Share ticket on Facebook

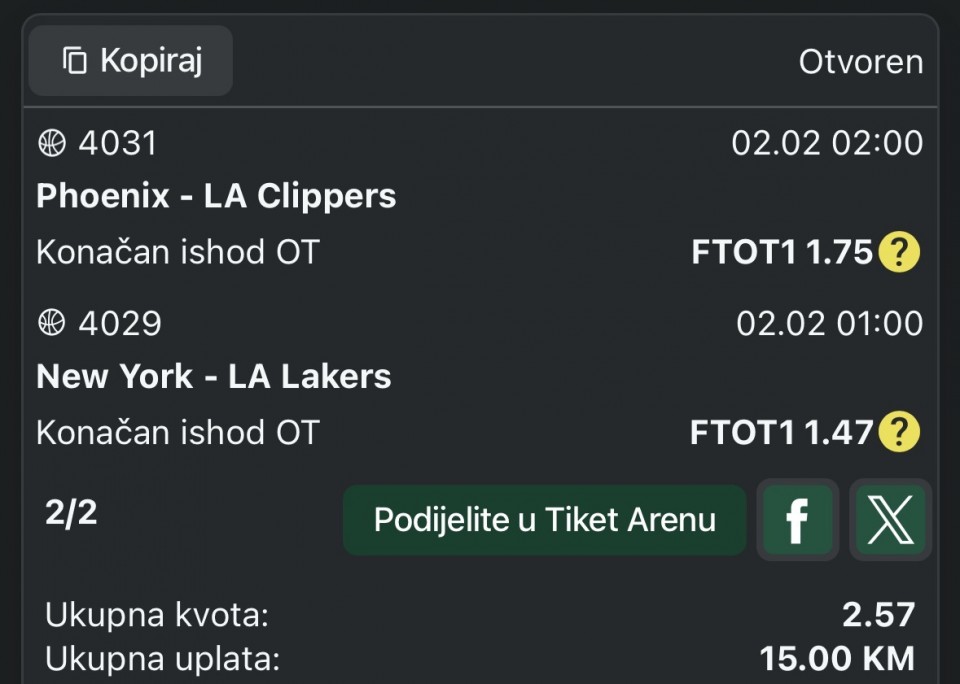(x=797, y=520)
